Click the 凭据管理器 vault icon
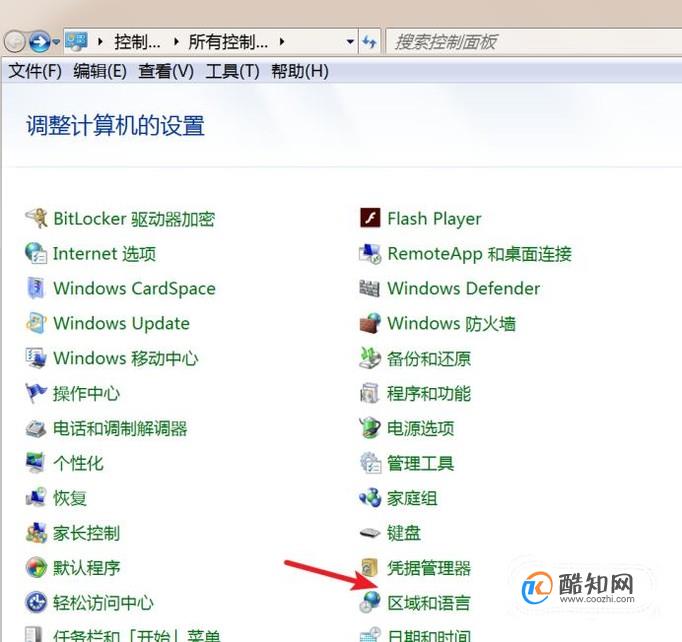Screen dimensions: 682x642 (x=370, y=568)
